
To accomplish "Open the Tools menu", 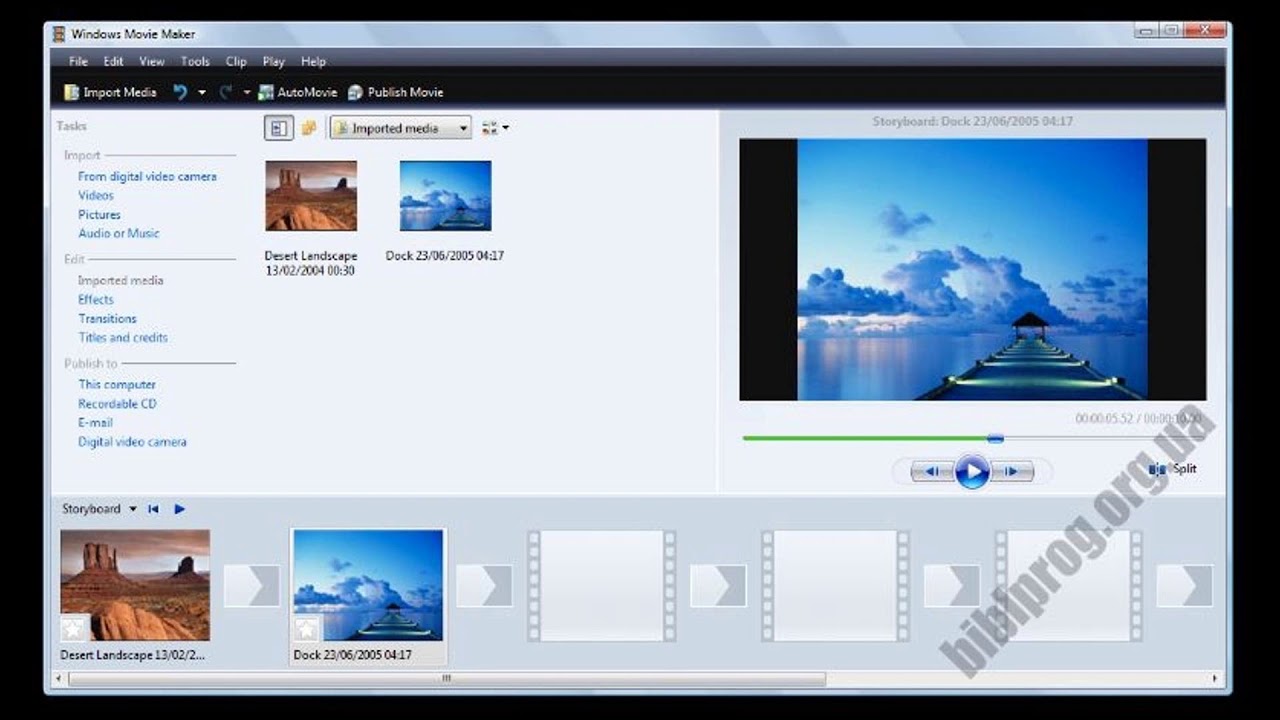I will [x=195, y=61].
